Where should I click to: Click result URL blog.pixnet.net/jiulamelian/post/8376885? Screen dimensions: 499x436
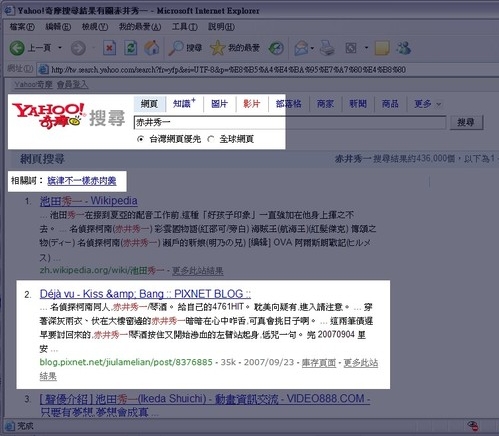[126, 362]
